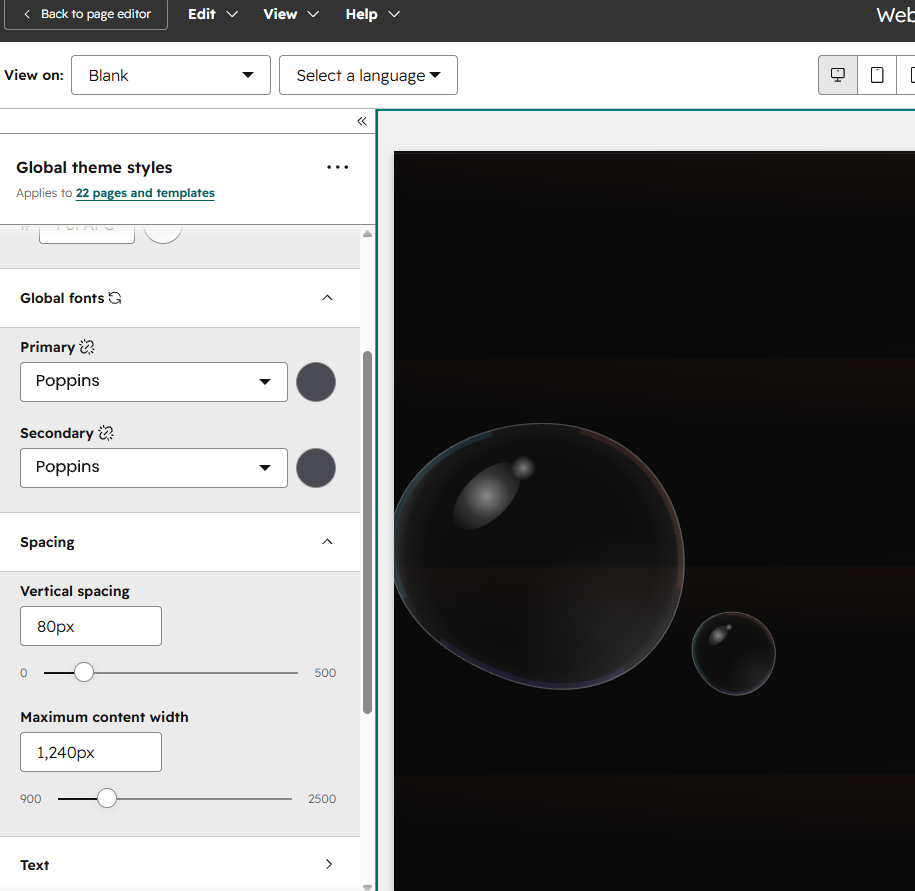The height and width of the screenshot is (891, 915).
Task: Click the scrollbar down arrow
Action: pyautogui.click(x=367, y=887)
